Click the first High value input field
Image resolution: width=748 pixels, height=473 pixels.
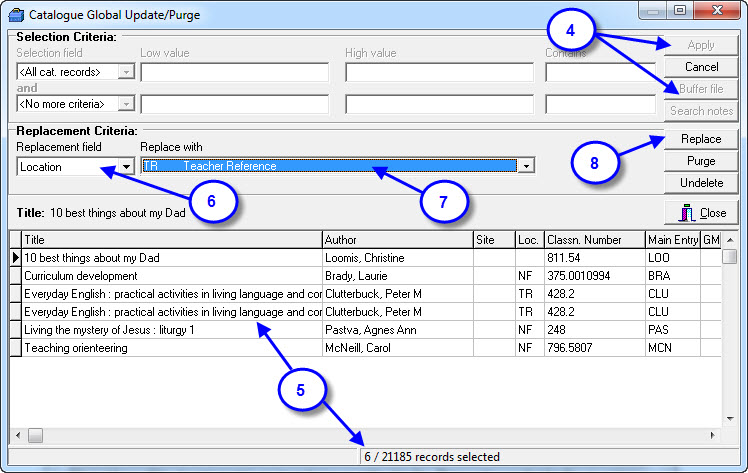click(439, 72)
